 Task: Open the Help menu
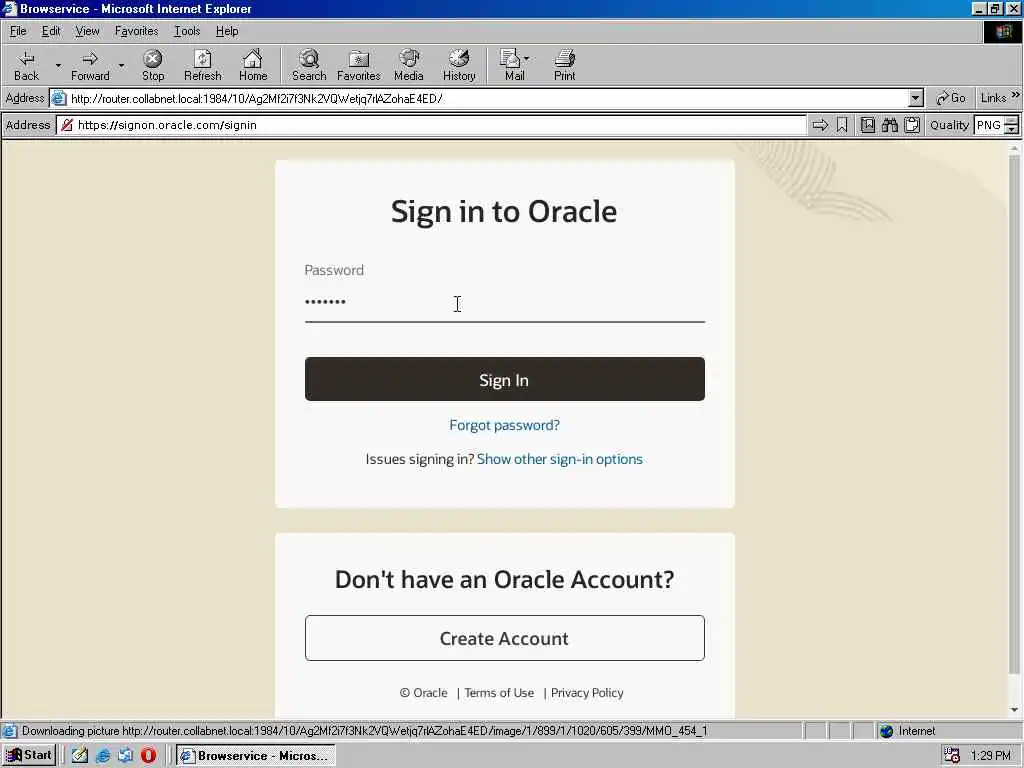coord(227,31)
